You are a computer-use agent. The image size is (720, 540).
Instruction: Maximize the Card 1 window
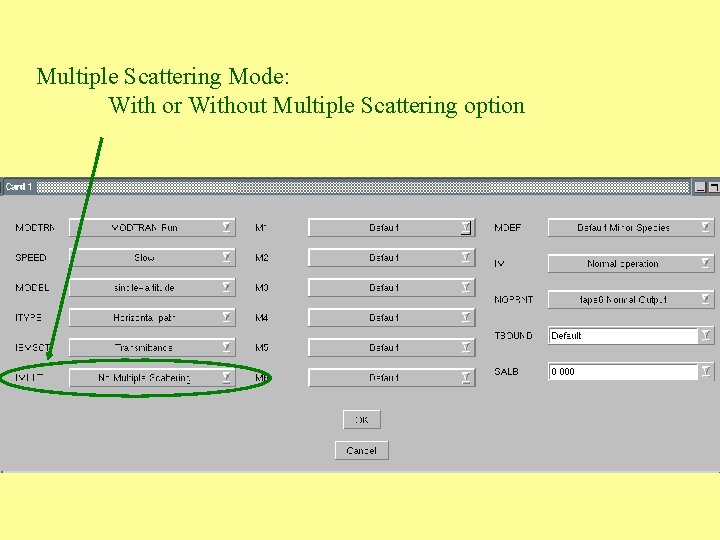[x=714, y=187]
